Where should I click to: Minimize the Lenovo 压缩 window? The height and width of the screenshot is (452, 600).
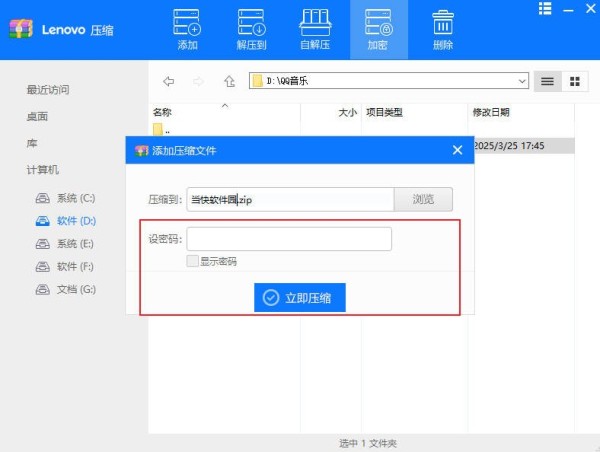568,9
